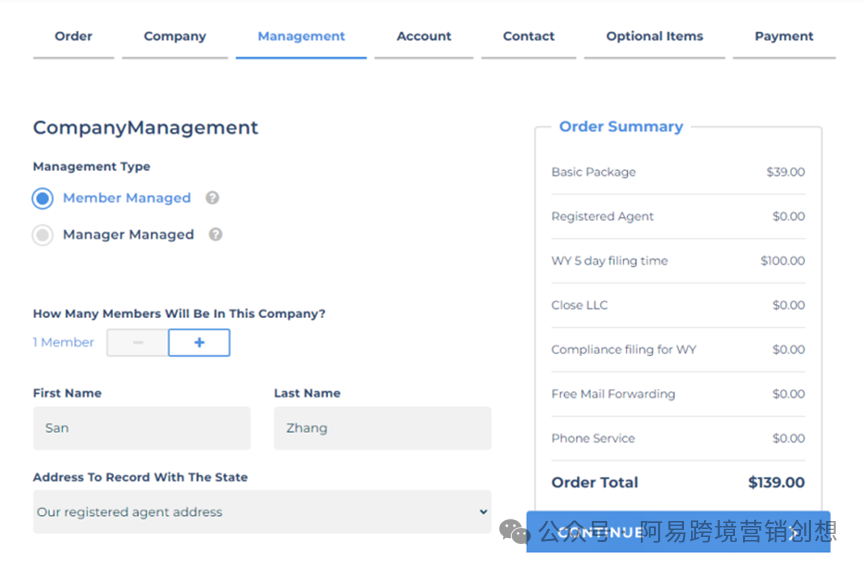Image resolution: width=865 pixels, height=566 pixels.
Task: Go to the Order tab
Action: [x=73, y=36]
